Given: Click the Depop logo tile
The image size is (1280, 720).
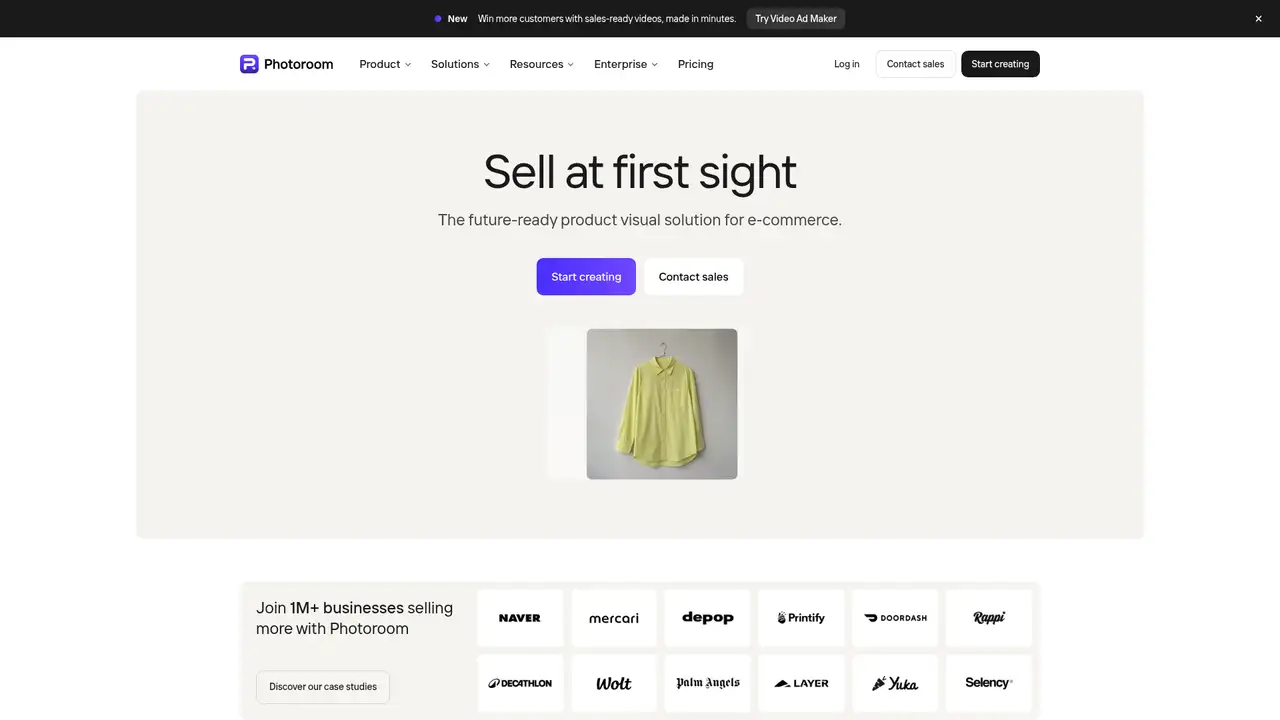Looking at the screenshot, I should pyautogui.click(x=708, y=618).
